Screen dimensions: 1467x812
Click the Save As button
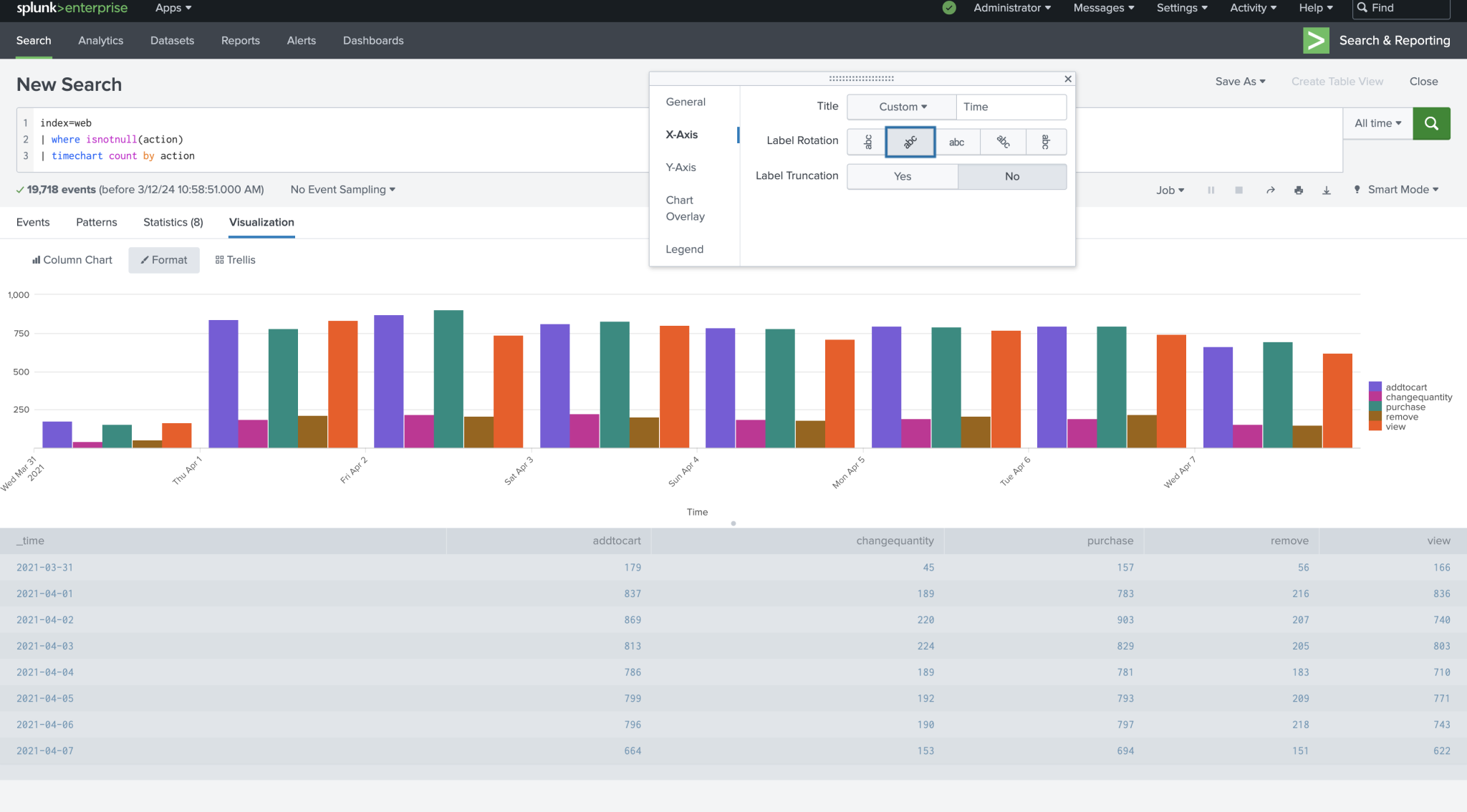click(x=1240, y=81)
